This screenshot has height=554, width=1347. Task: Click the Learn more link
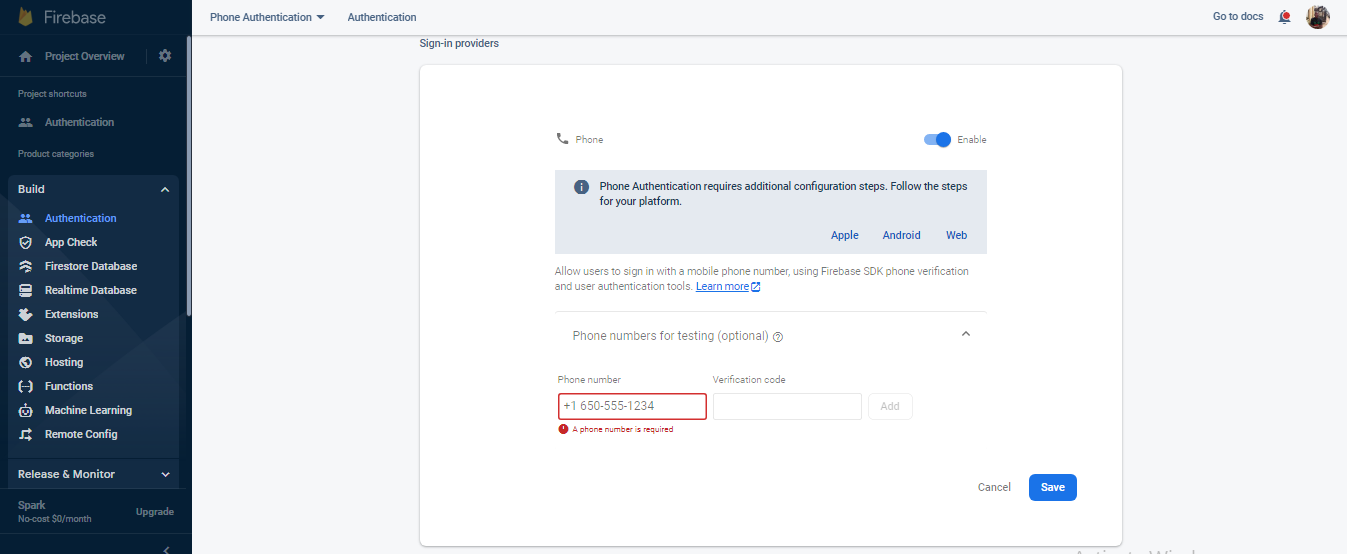tap(722, 286)
